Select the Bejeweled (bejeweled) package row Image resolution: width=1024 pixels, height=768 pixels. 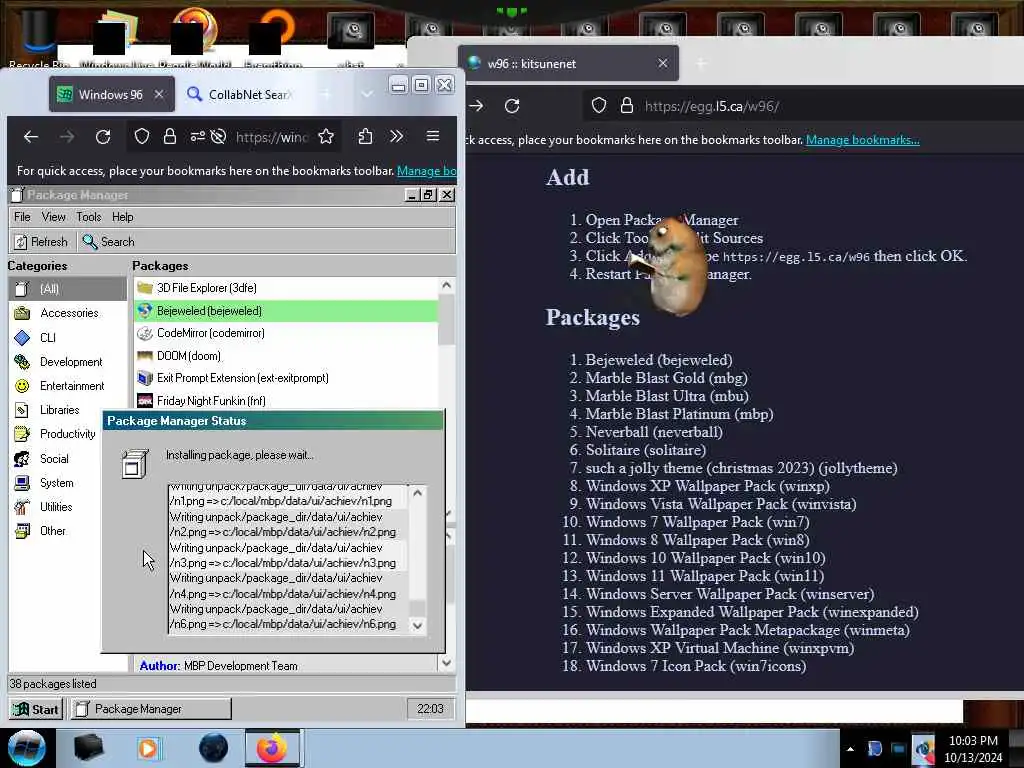[286, 311]
